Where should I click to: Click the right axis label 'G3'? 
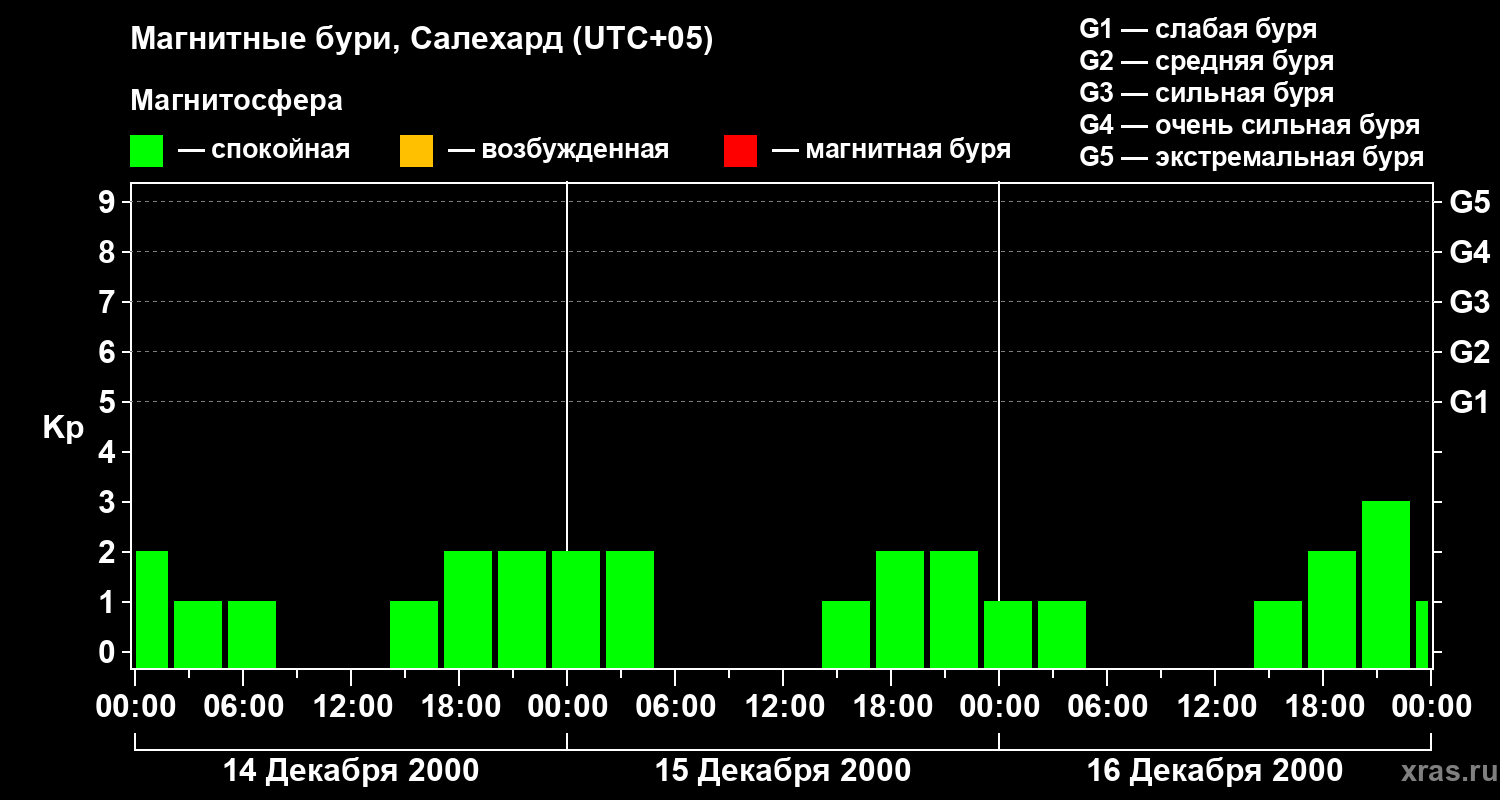pos(1469,302)
